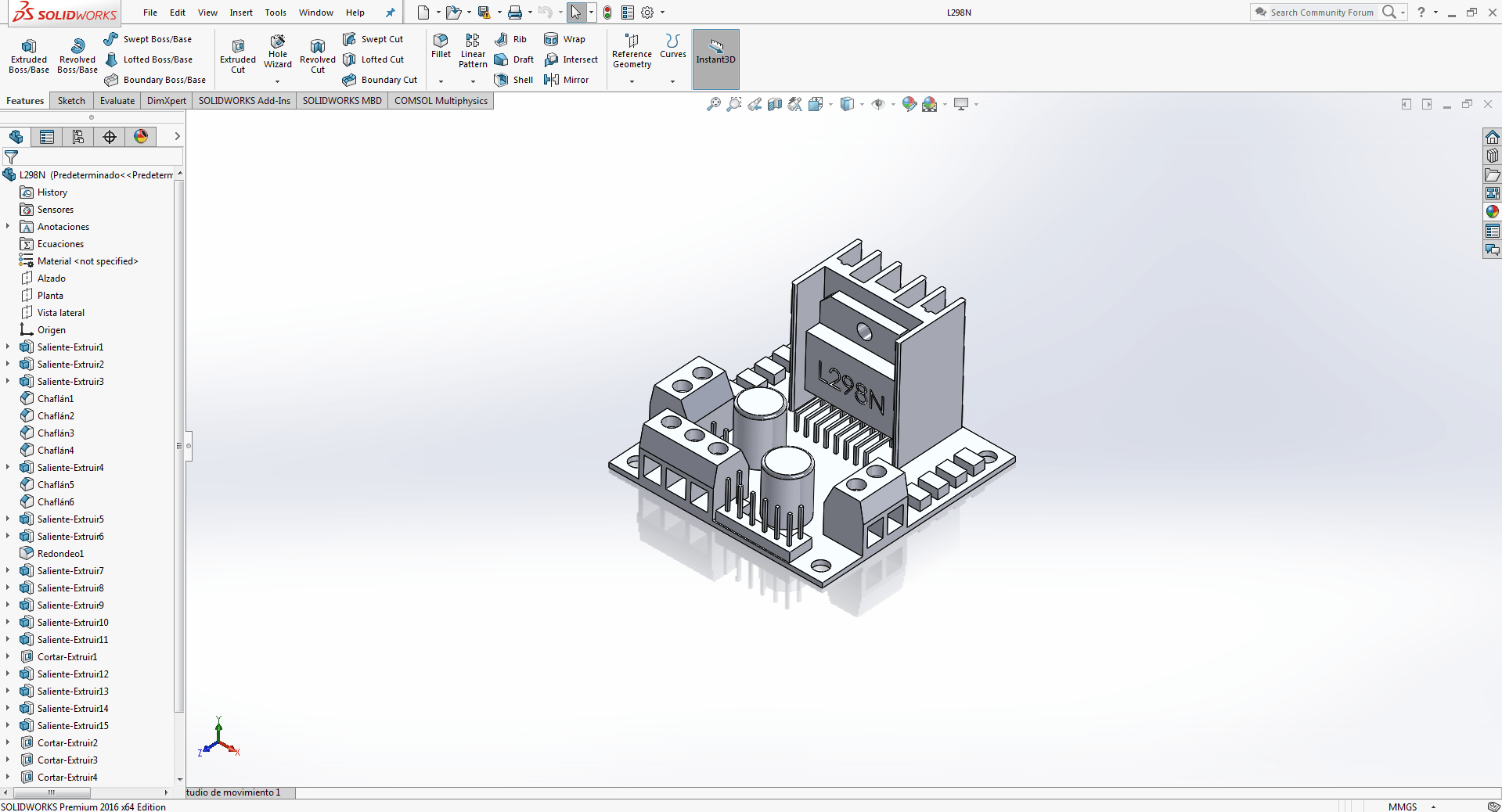Select the Lofted Cut tool
Screen dimensions: 1502x812
coord(373,59)
